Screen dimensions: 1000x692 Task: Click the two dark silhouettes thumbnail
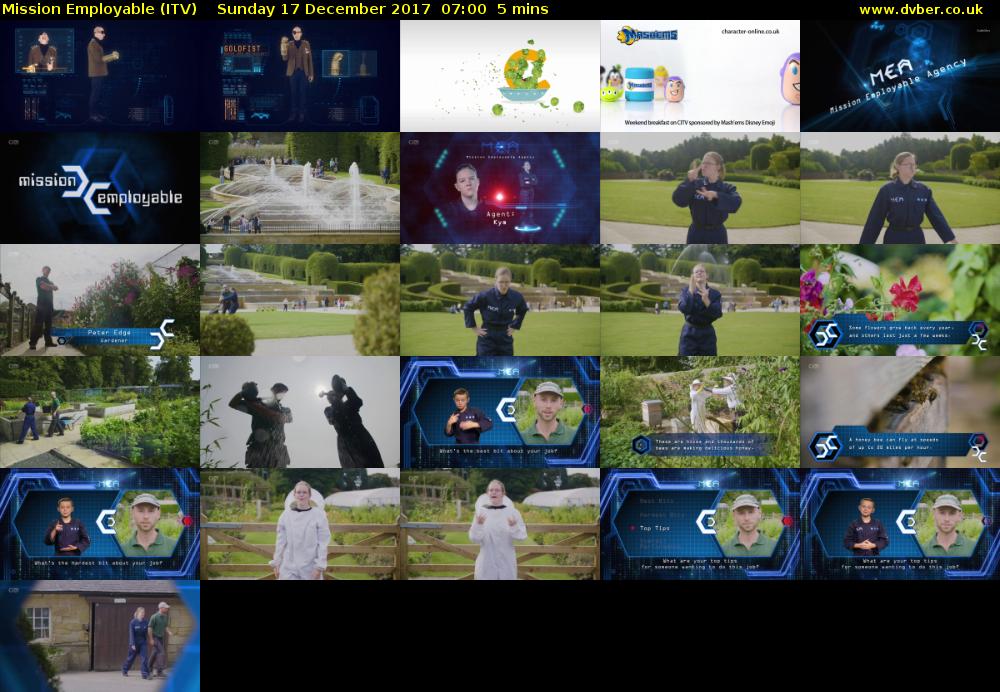tap(300, 412)
